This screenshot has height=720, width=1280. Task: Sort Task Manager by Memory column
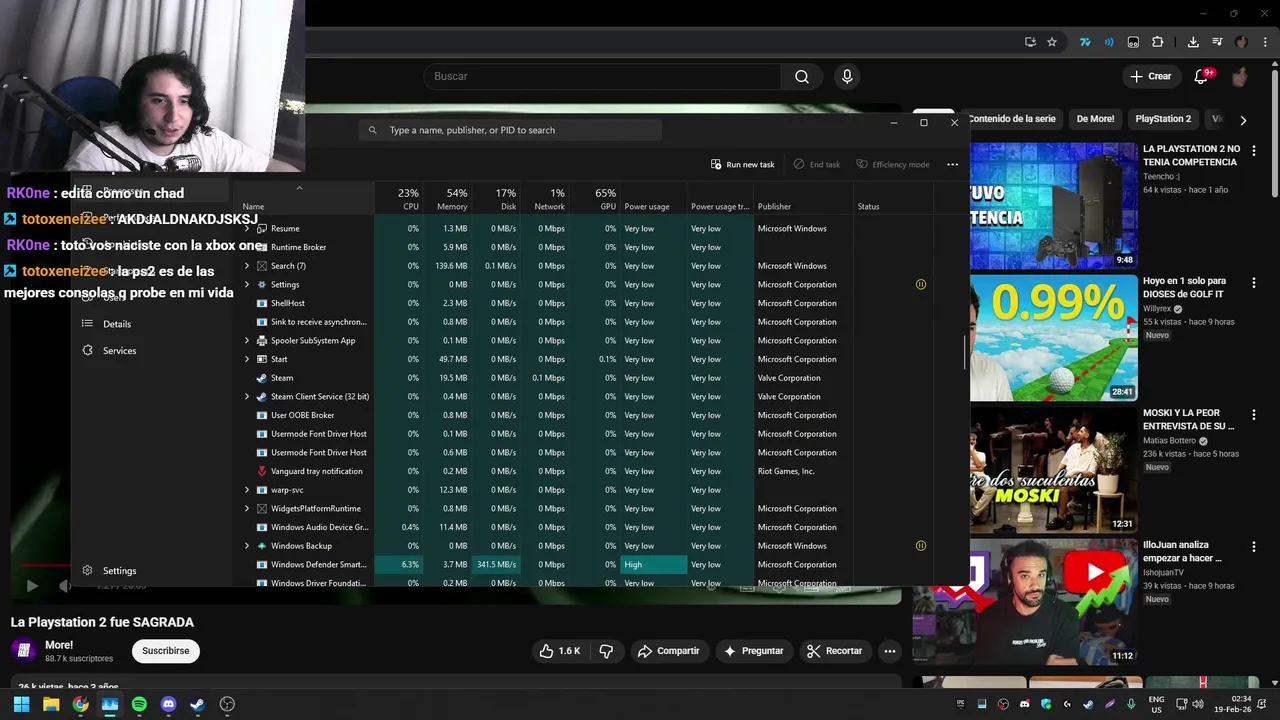coord(447,199)
